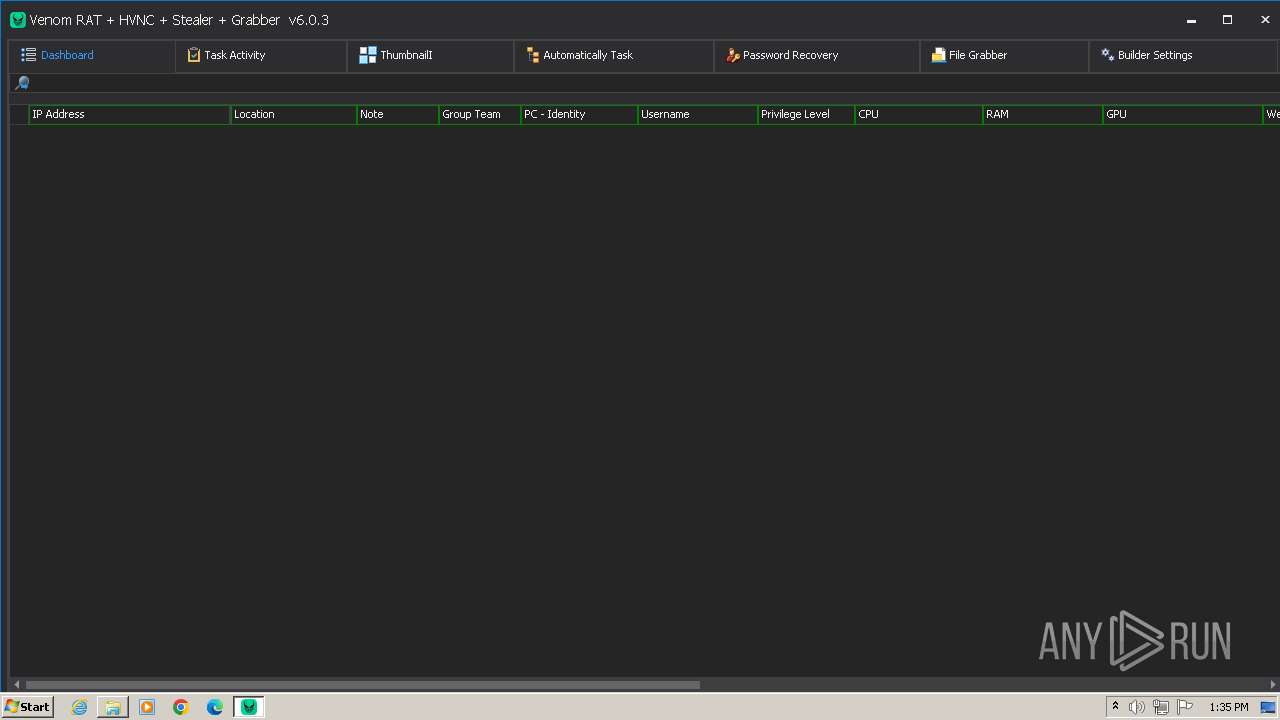Launch Internet Explorer from taskbar
This screenshot has width=1280, height=720.
[x=79, y=707]
